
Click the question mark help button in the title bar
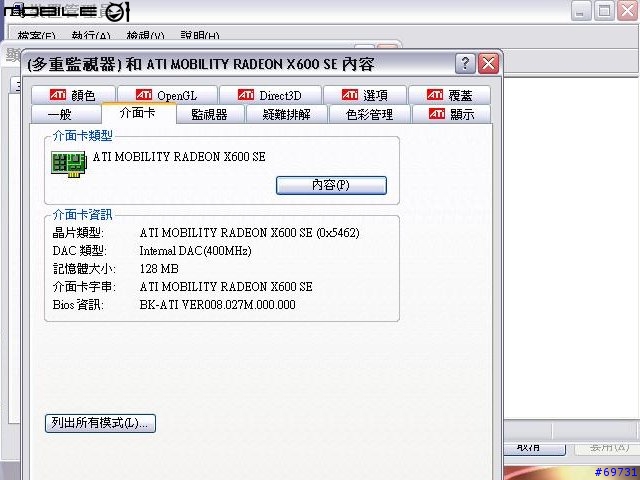465,64
